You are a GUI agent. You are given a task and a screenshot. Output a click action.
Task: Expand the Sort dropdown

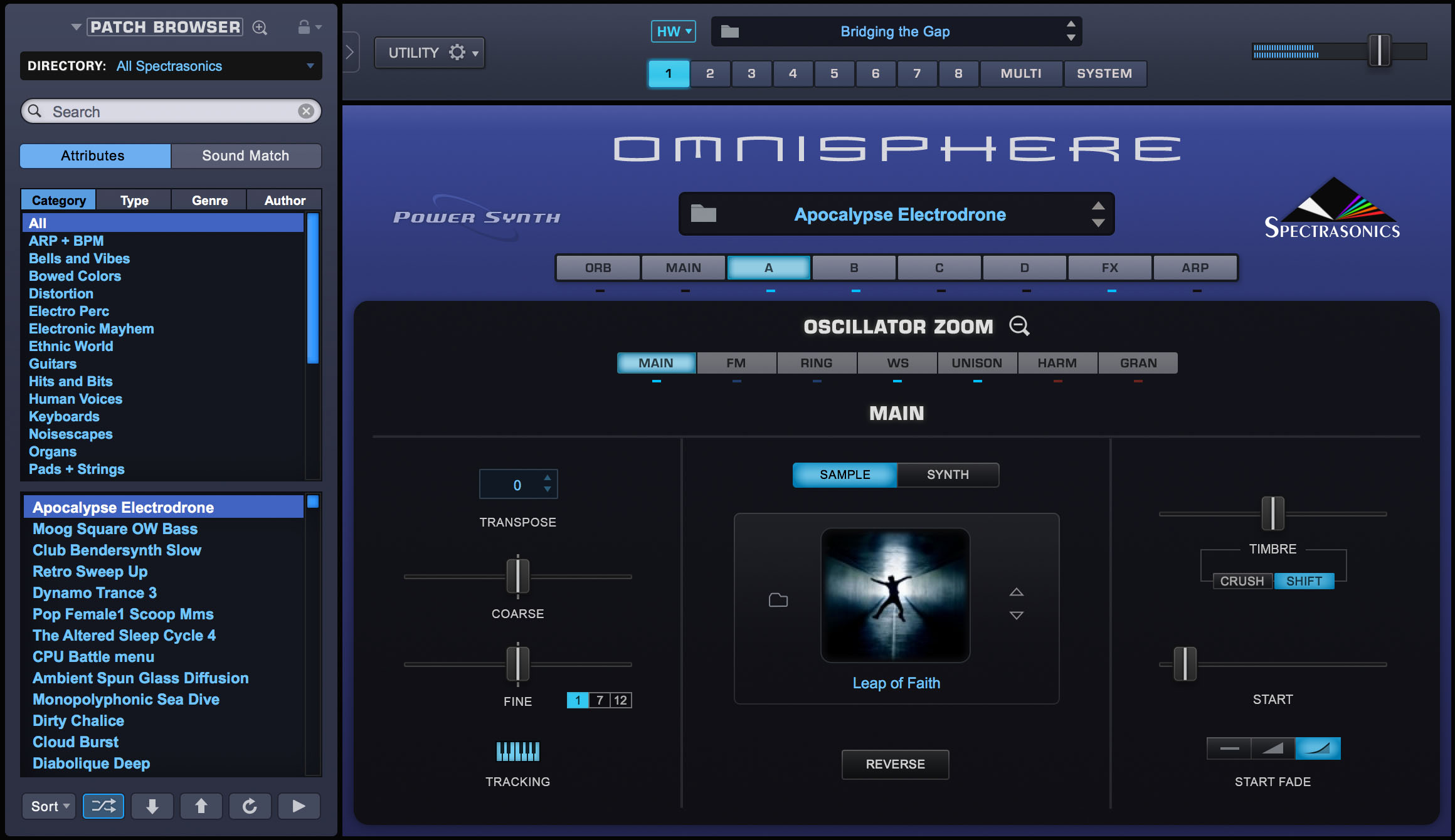click(49, 806)
